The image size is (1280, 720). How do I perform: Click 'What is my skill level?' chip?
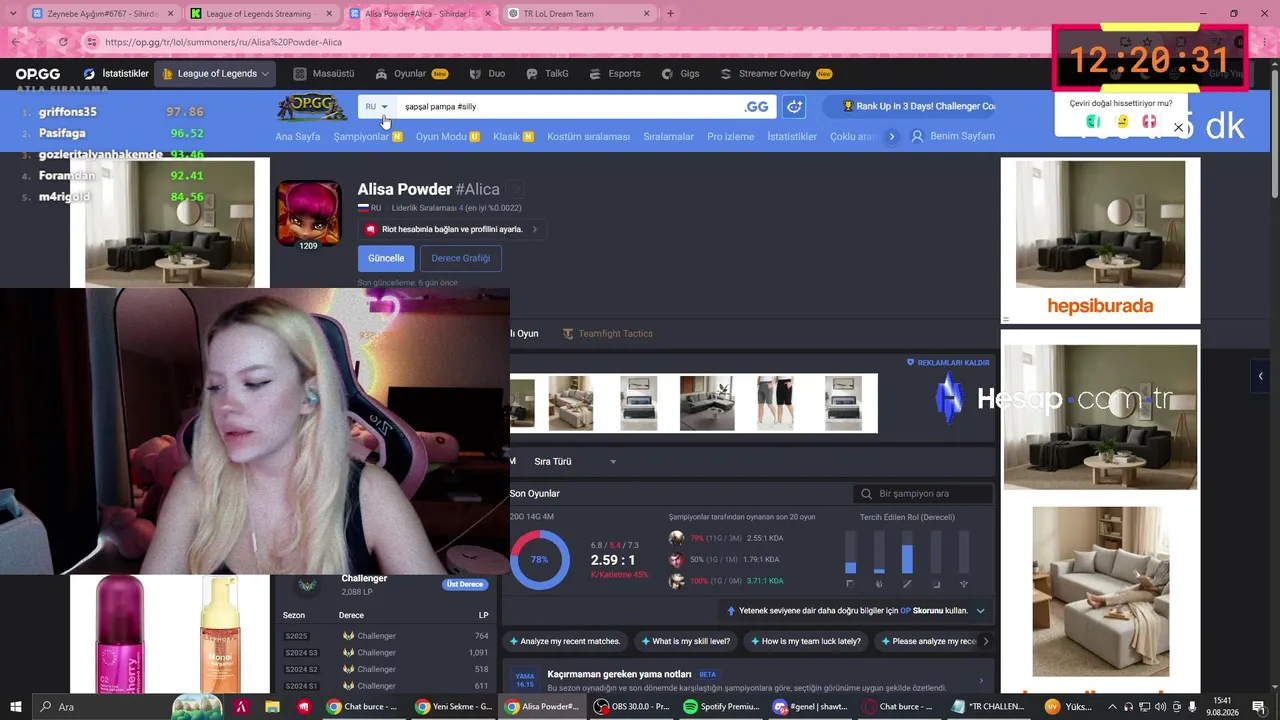(x=685, y=641)
